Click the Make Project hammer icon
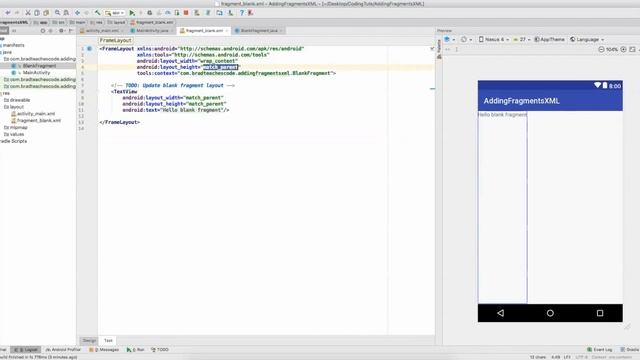This screenshot has width=640, height=360. tap(97, 13)
